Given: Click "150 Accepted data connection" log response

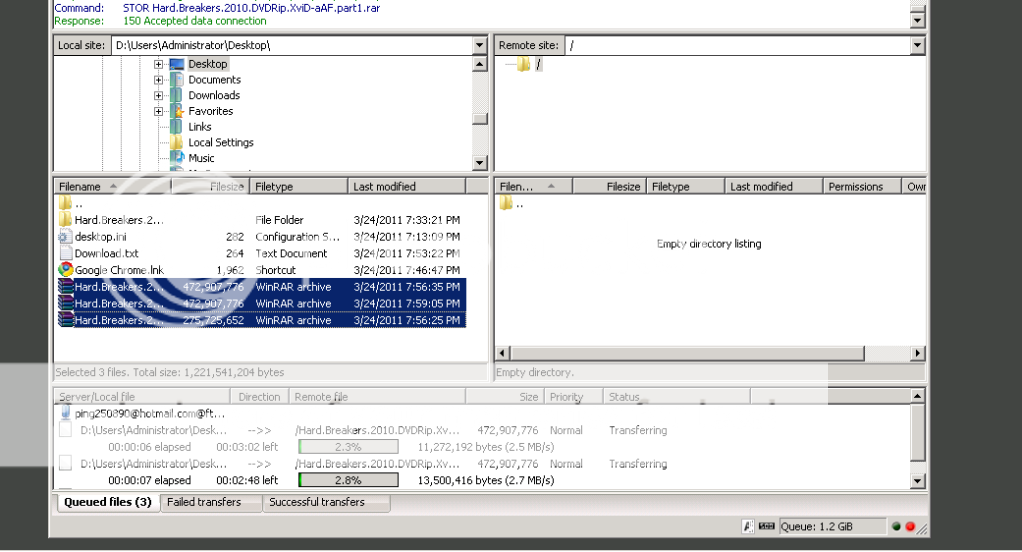Looking at the screenshot, I should [x=194, y=21].
